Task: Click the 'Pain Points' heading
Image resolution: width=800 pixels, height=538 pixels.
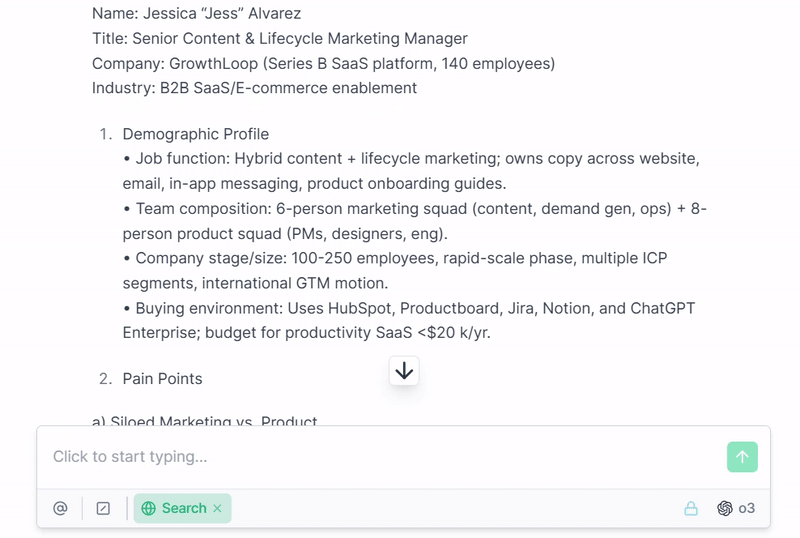Action: coord(162,379)
